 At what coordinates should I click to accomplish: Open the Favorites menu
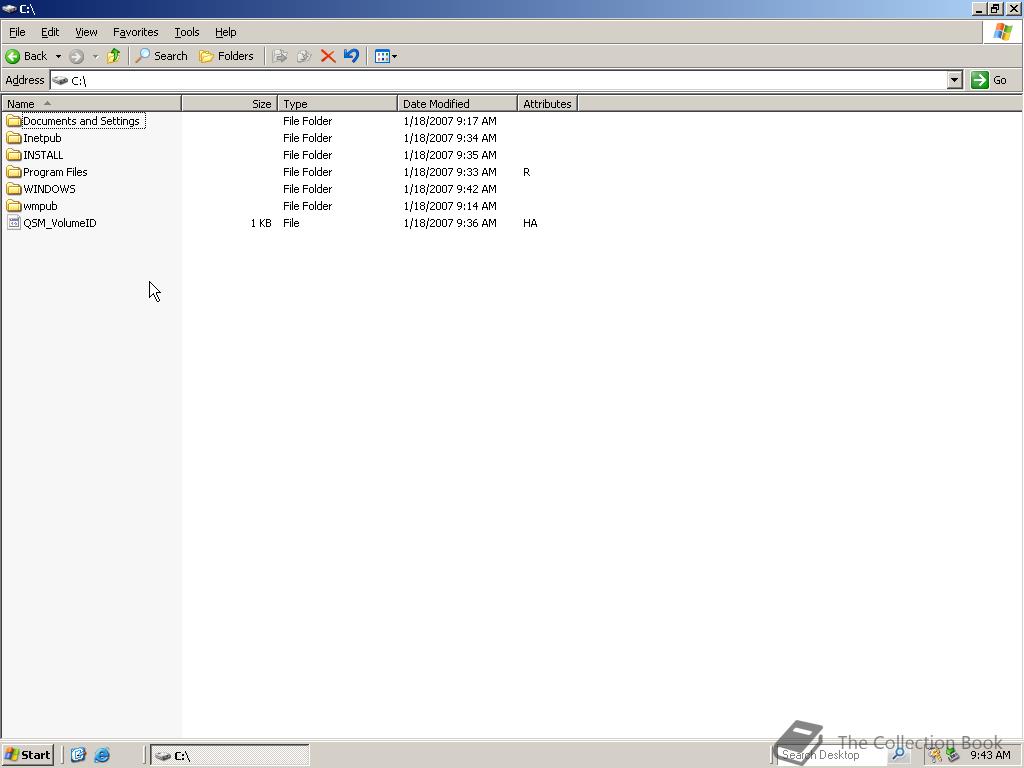pyautogui.click(x=135, y=32)
